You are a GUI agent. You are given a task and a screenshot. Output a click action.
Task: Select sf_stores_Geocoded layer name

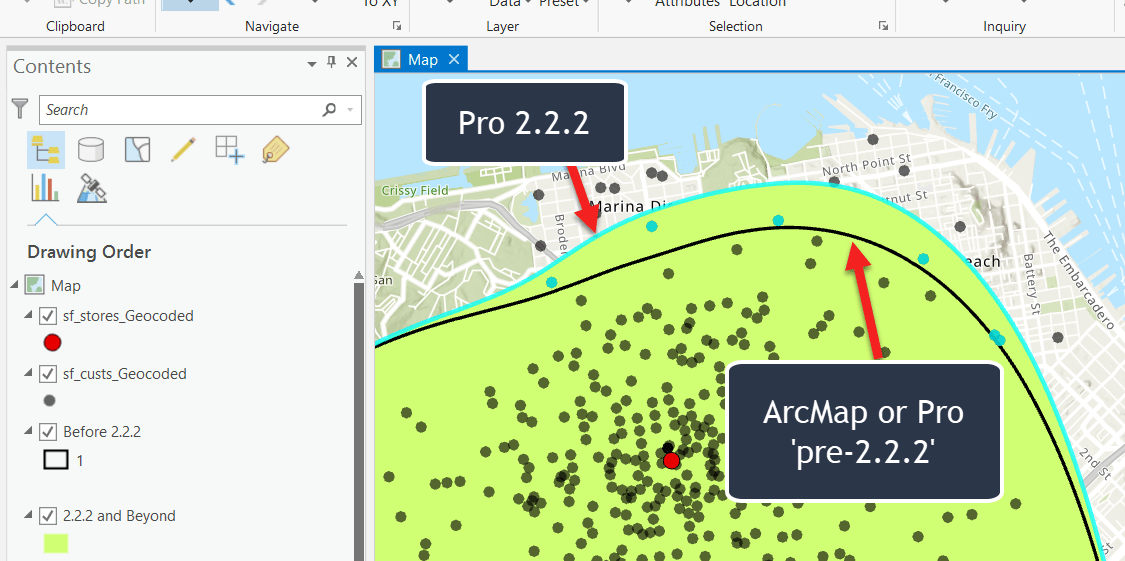128,316
